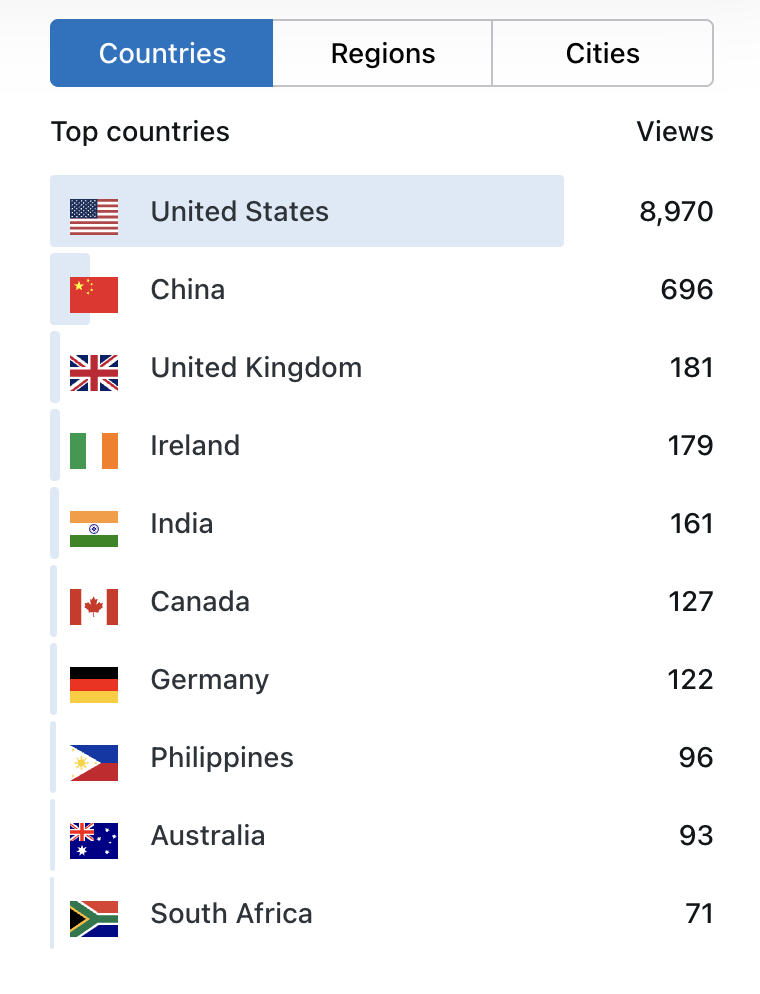Click the Australia flag icon
The width and height of the screenshot is (760, 994).
[x=94, y=840]
